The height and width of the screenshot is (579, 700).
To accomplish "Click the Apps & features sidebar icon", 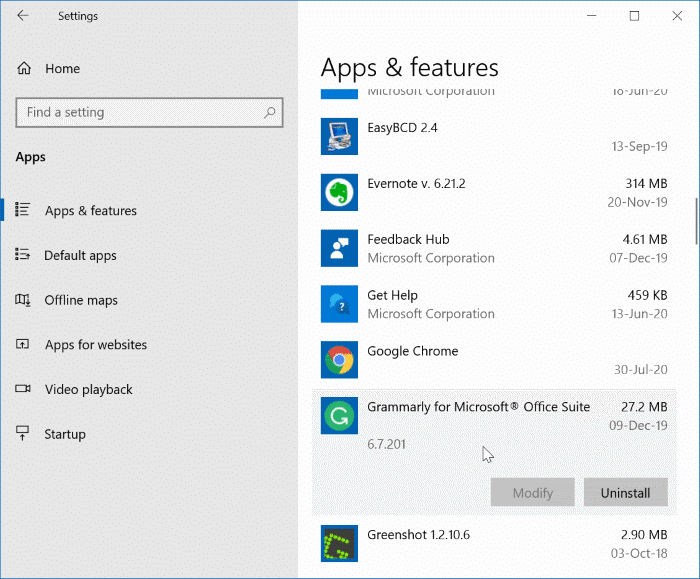I will point(22,209).
